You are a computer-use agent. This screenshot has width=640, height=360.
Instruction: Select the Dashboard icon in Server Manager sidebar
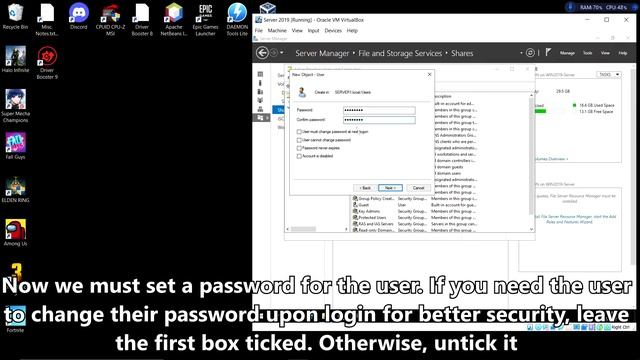pos(260,74)
